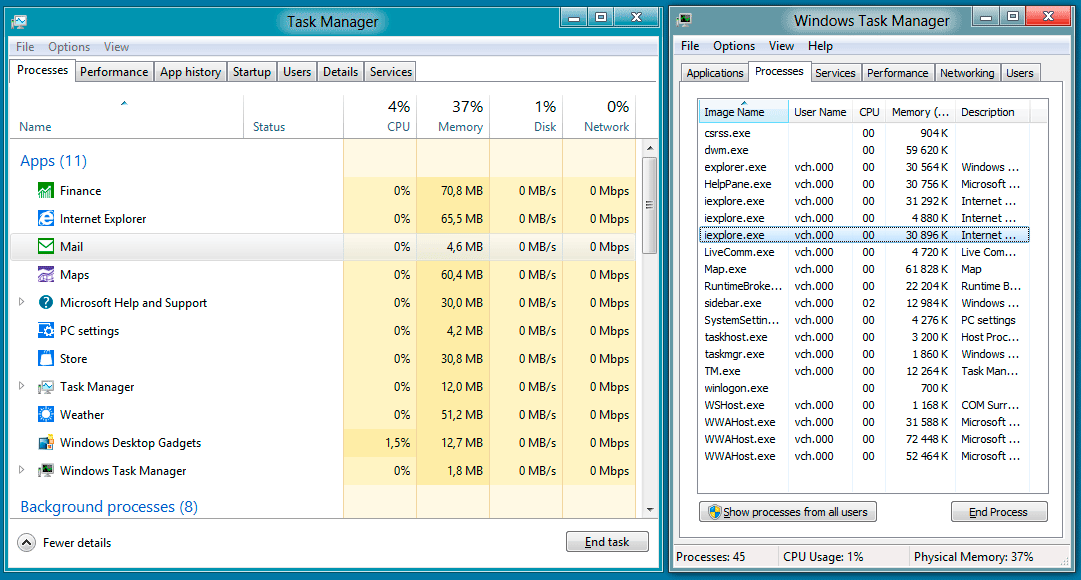Select the Map.exe process row
This screenshot has height=580, width=1081.
point(864,269)
